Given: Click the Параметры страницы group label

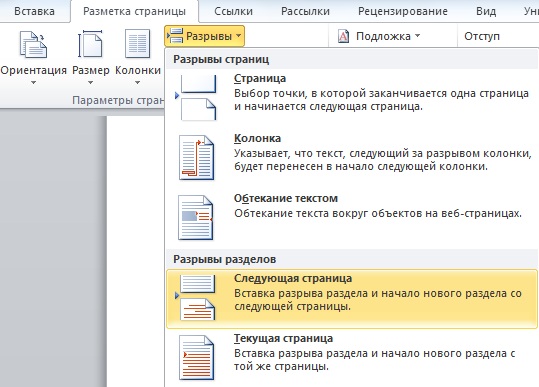Looking at the screenshot, I should (118, 100).
